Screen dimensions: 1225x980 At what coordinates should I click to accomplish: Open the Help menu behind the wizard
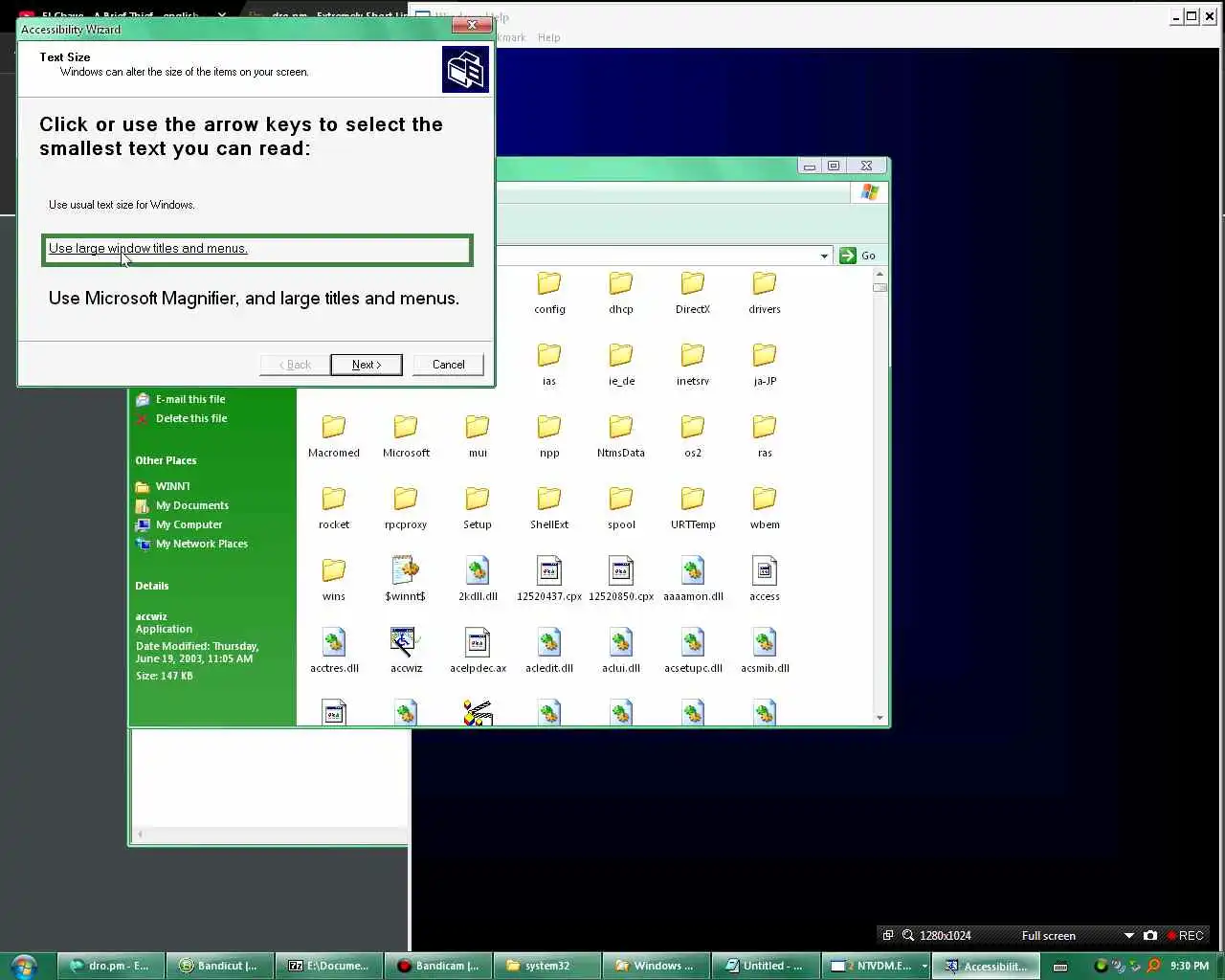coord(548,37)
